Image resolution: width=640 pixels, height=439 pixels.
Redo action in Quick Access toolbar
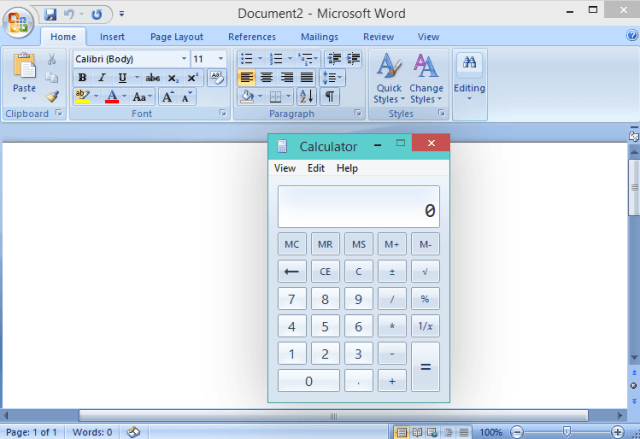(97, 14)
